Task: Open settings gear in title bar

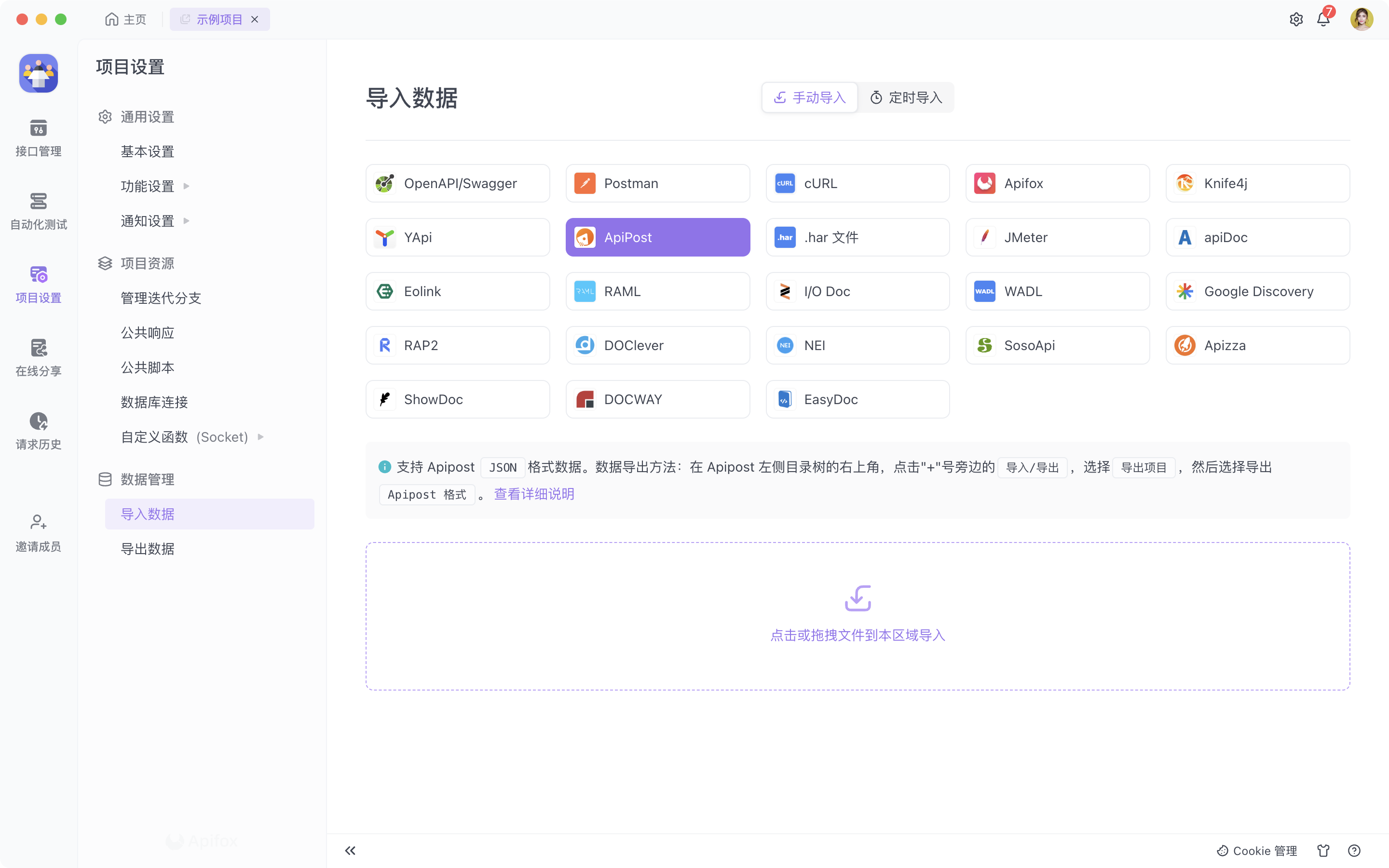Action: (1296, 19)
